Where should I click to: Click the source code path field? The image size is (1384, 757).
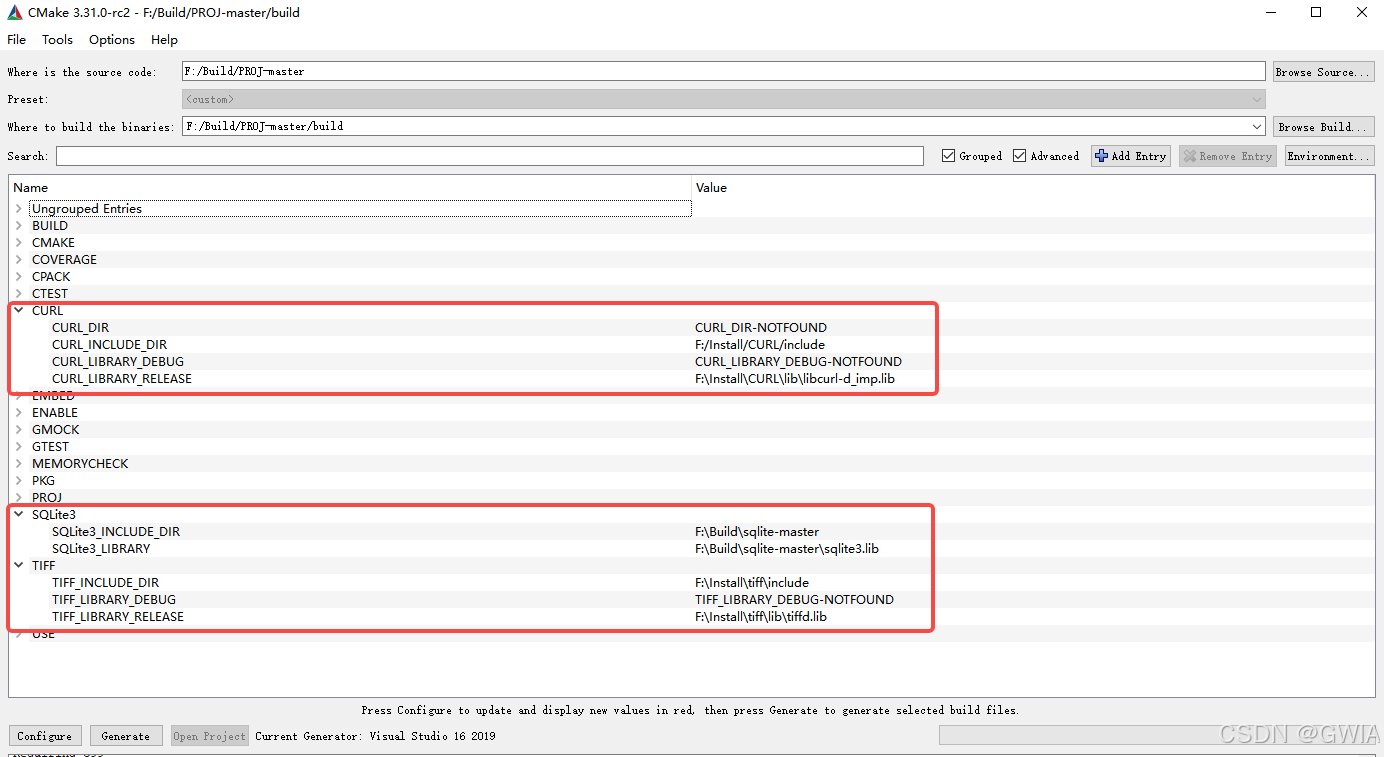pyautogui.click(x=723, y=72)
